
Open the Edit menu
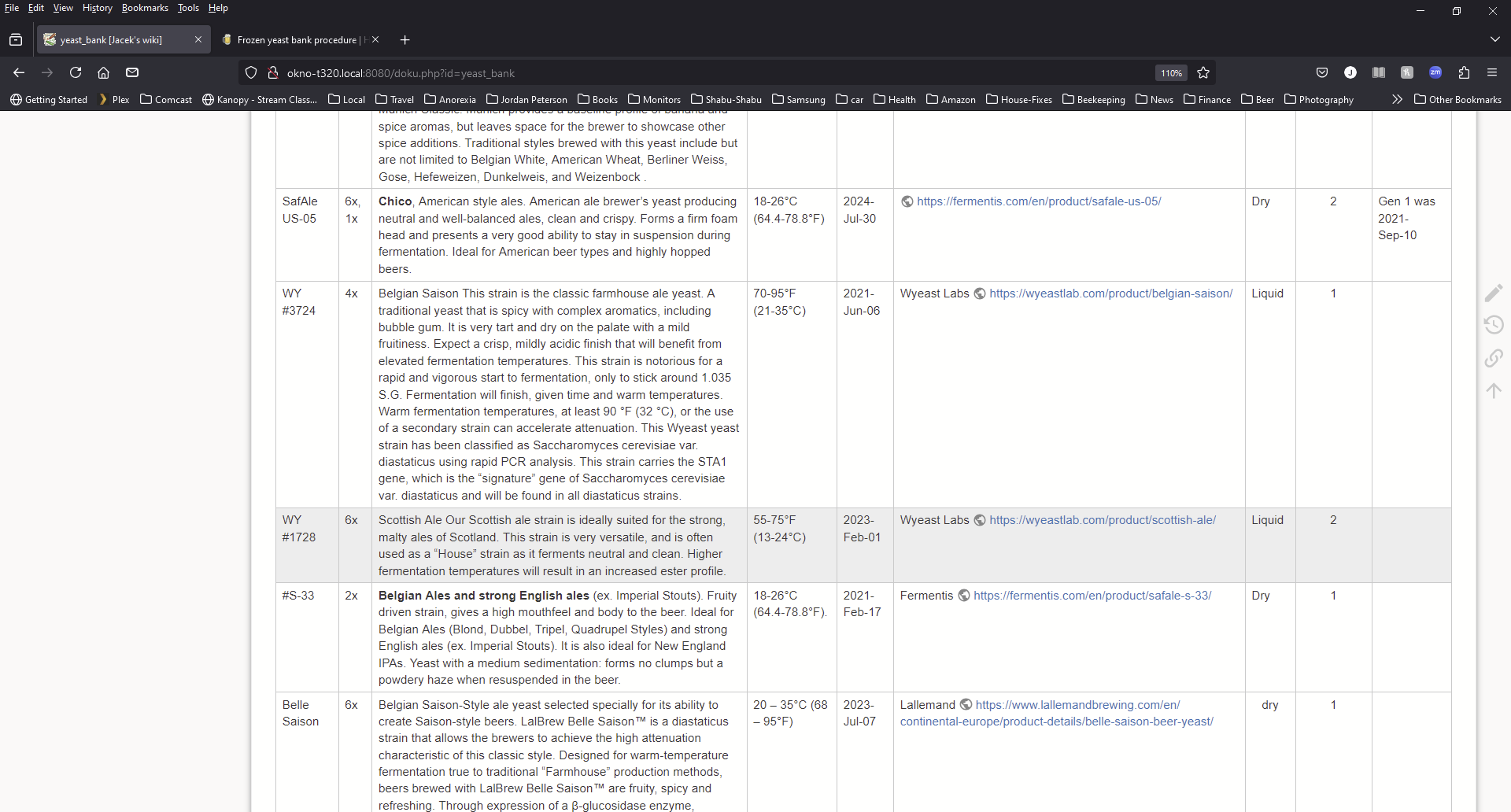[36, 8]
